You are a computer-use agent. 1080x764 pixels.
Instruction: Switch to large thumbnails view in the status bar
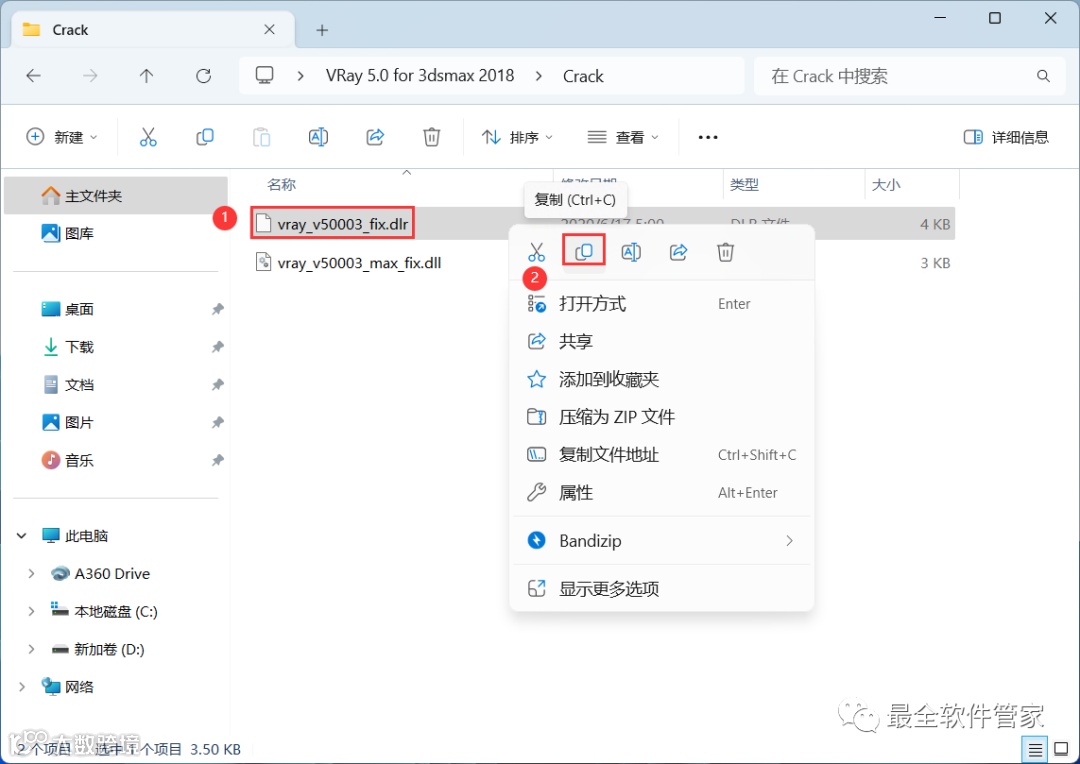[1061, 750]
